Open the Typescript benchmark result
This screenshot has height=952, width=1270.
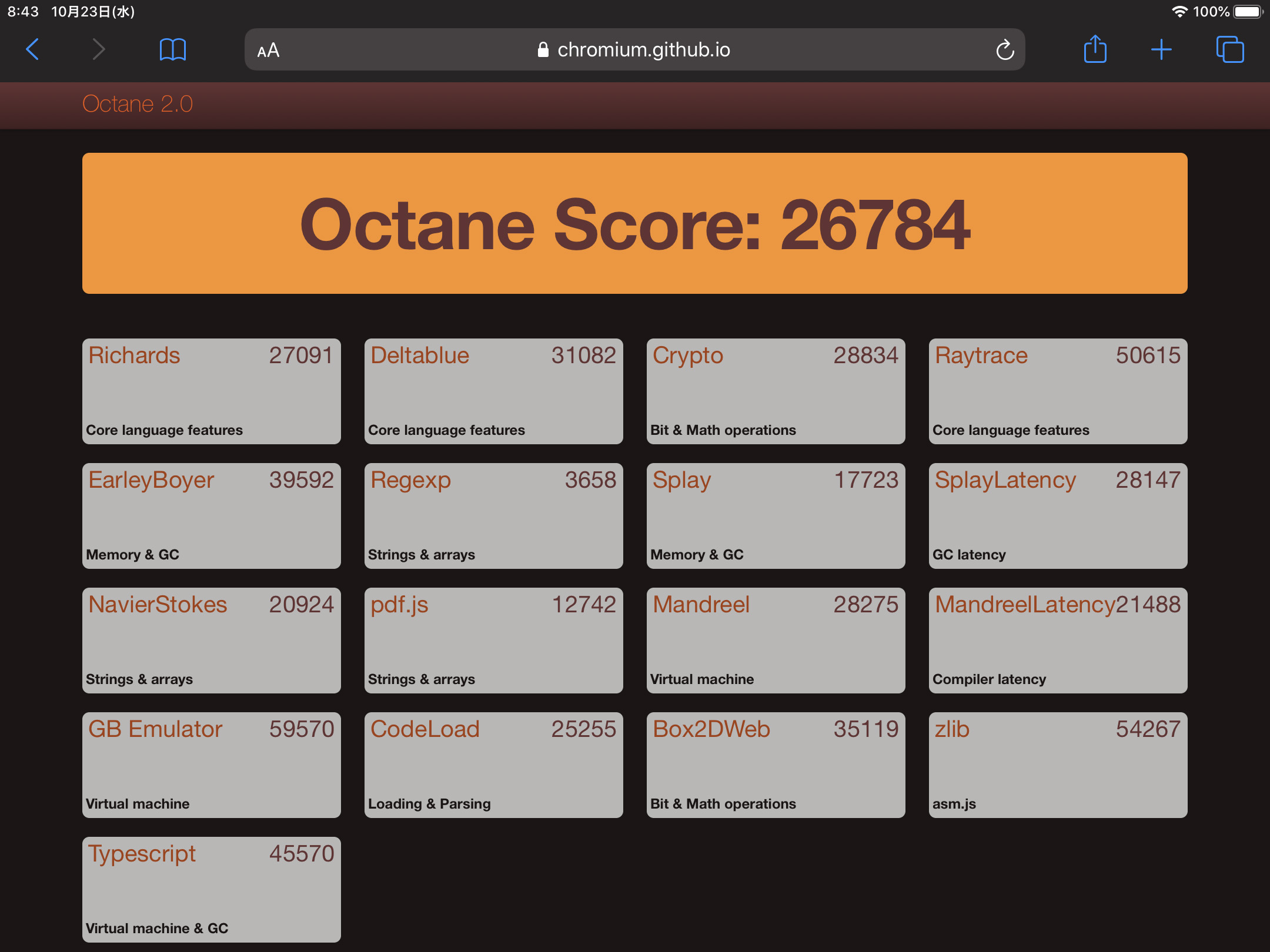pos(211,890)
